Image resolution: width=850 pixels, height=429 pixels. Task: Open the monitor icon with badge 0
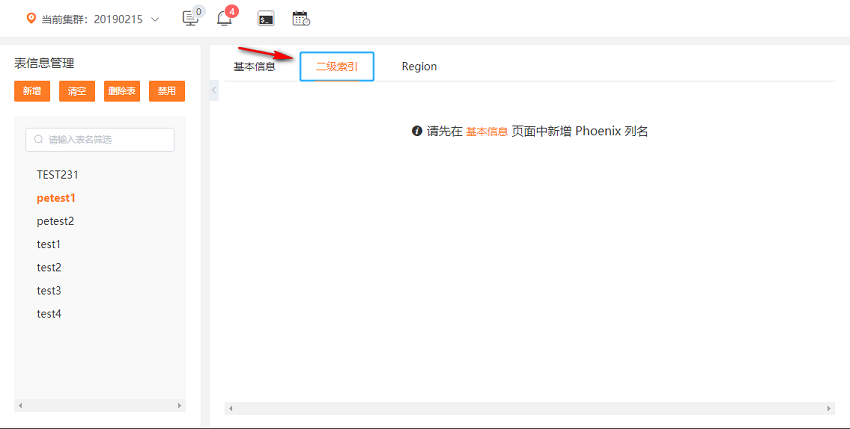pyautogui.click(x=190, y=18)
